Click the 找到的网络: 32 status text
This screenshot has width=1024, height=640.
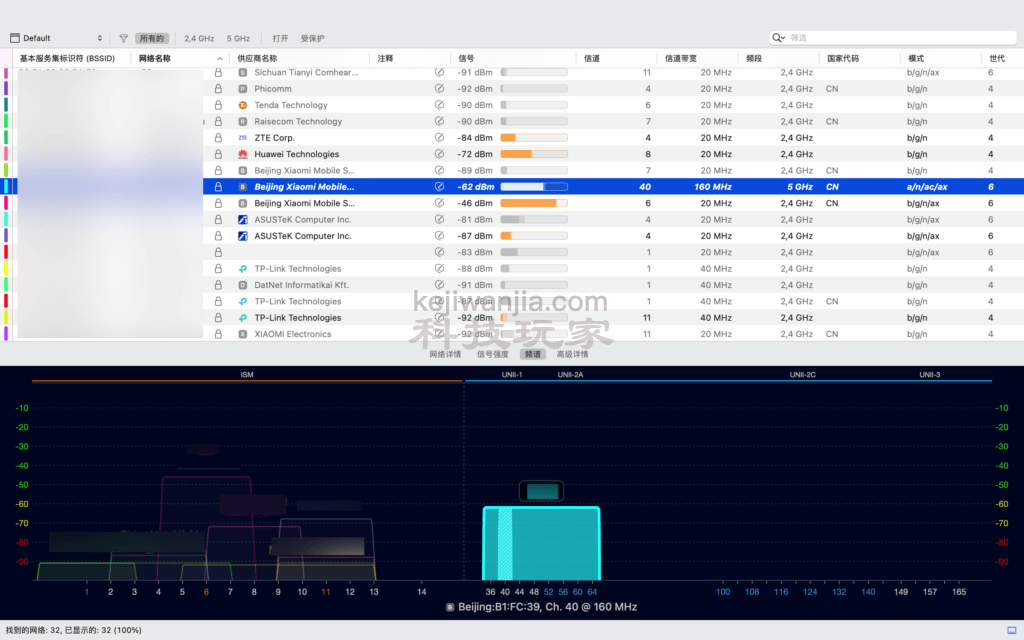click(73, 630)
